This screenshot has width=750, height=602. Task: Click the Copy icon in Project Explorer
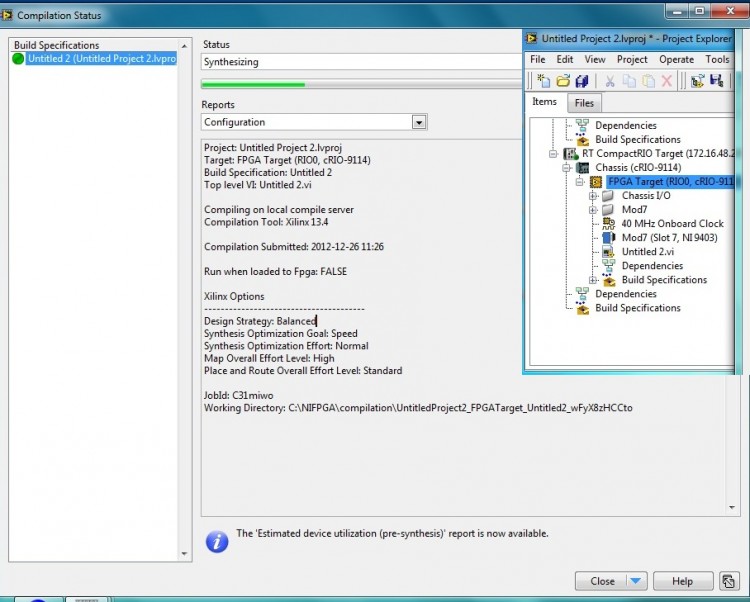(x=629, y=81)
